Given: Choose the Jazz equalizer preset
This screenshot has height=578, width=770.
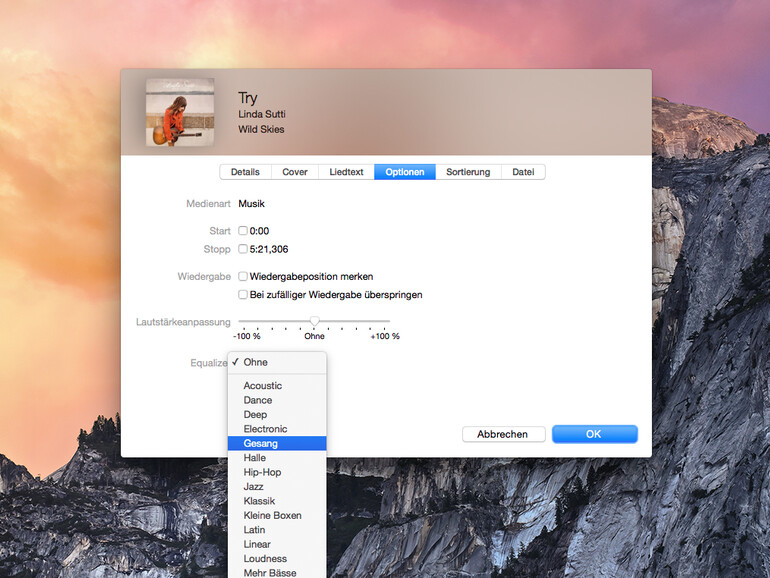Looking at the screenshot, I should (277, 487).
